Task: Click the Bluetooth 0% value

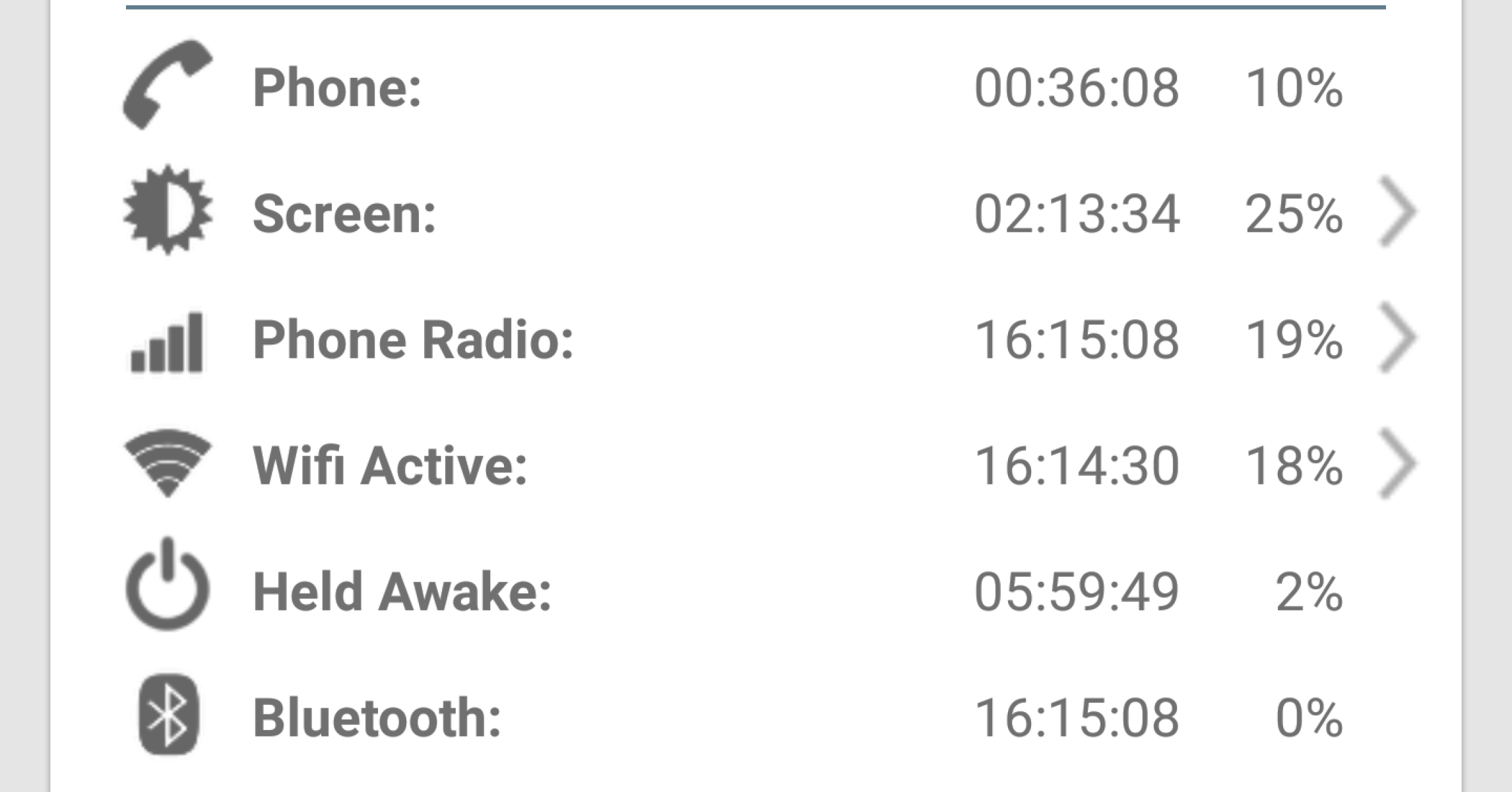Action: (x=1309, y=718)
